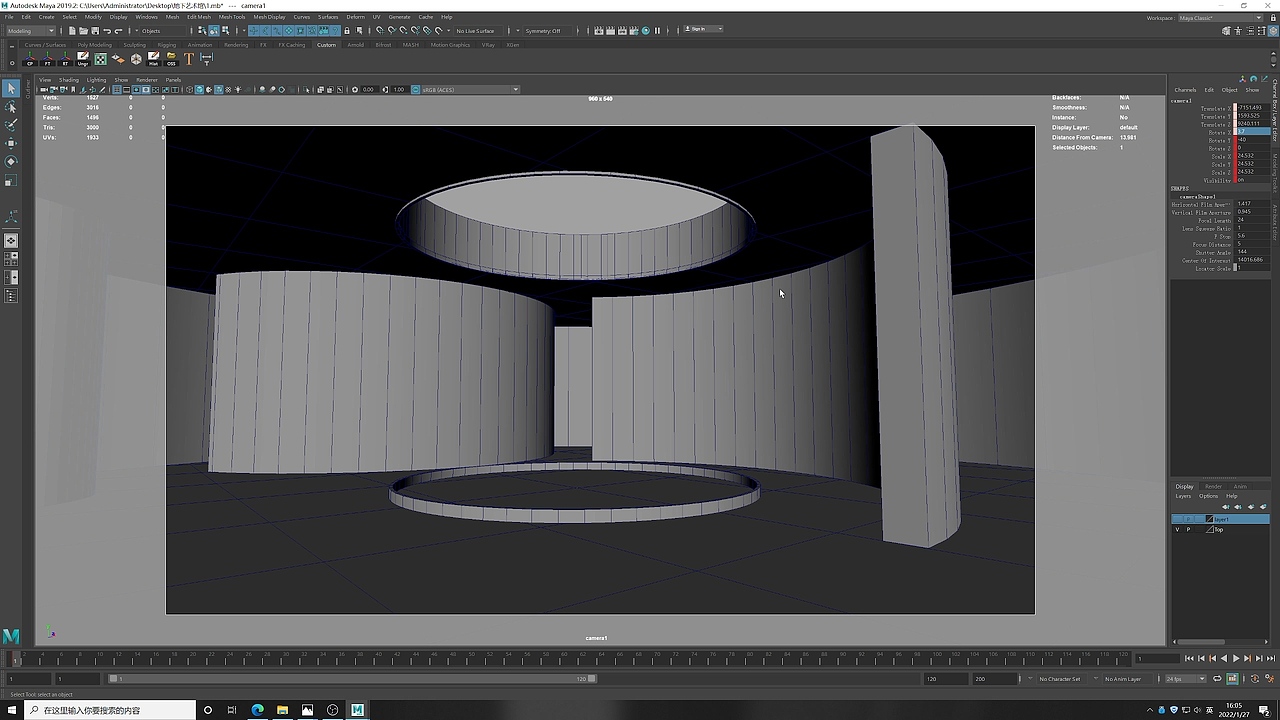Choose the Lasso Select tool
The width and height of the screenshot is (1280, 720).
(x=11, y=107)
